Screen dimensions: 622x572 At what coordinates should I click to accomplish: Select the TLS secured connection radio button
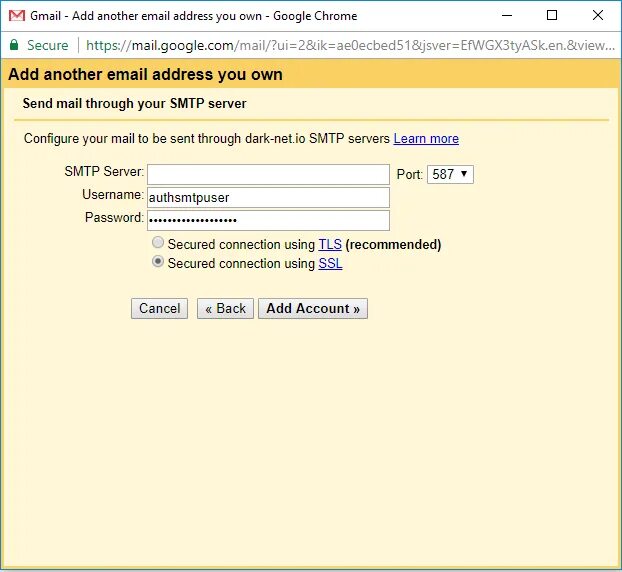pyautogui.click(x=158, y=242)
